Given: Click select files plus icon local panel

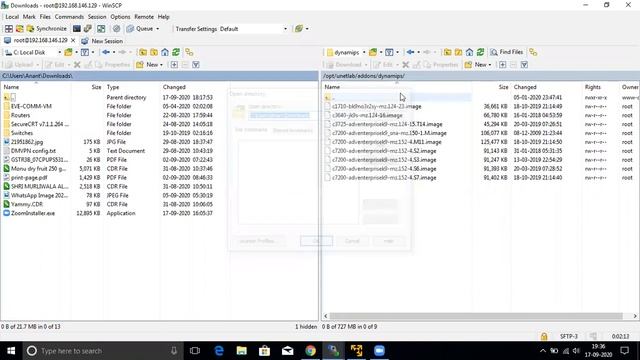Looking at the screenshot, I should (x=174, y=64).
